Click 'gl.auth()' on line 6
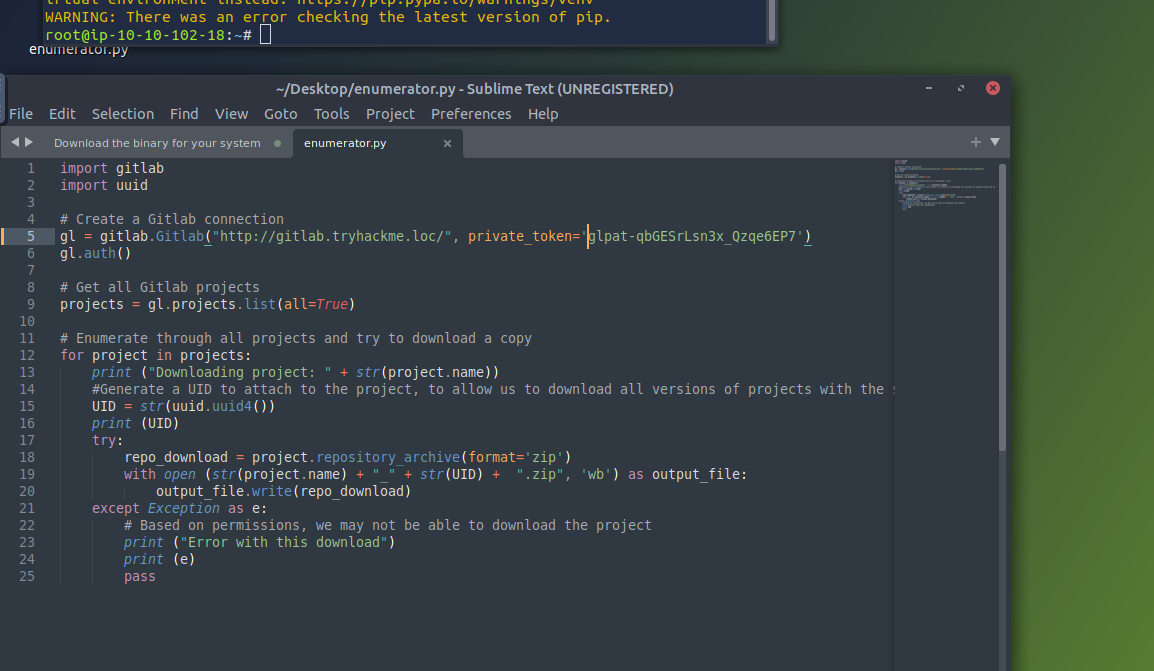Screen dimensions: 1154x671 [x=96, y=253]
